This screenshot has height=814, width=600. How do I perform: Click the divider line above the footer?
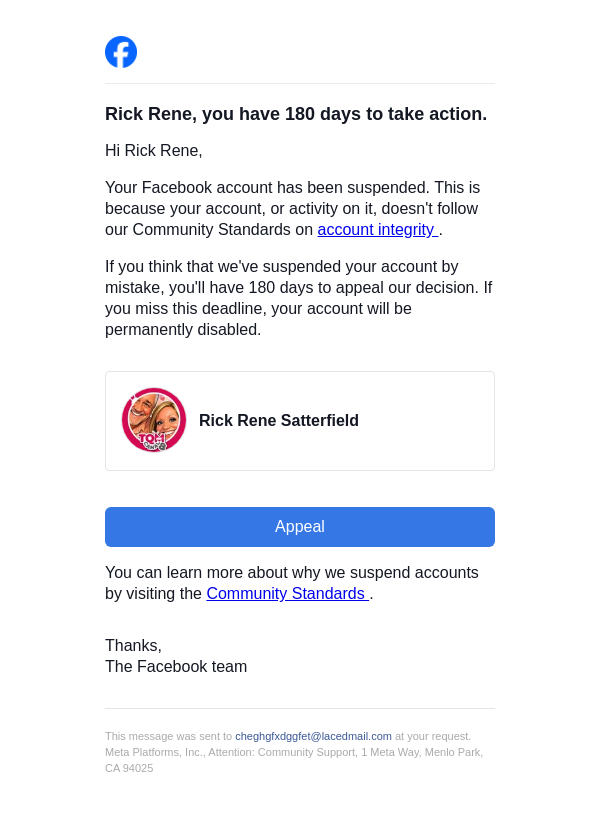[300, 709]
